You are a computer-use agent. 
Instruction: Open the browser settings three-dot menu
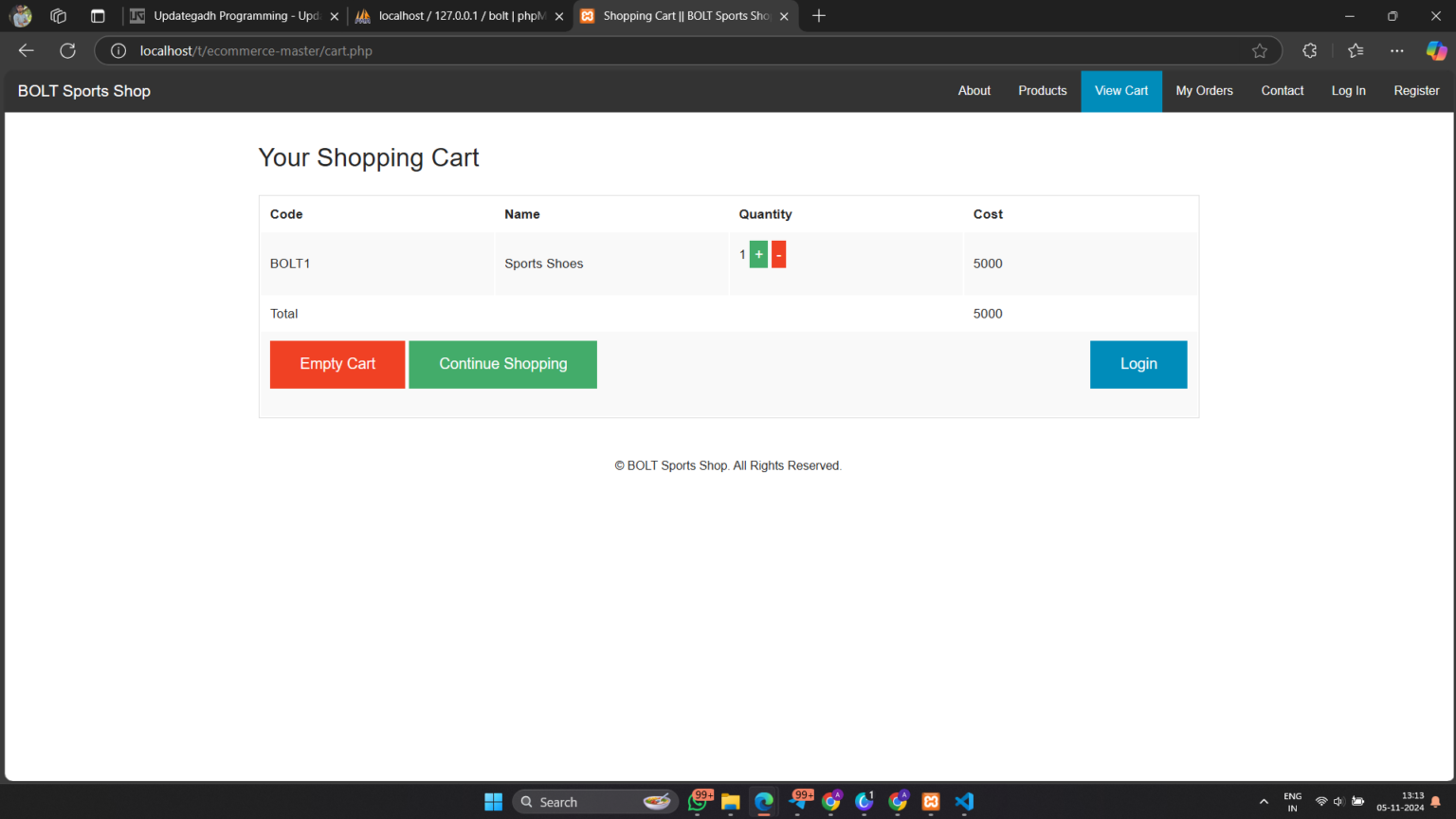coord(1397,50)
